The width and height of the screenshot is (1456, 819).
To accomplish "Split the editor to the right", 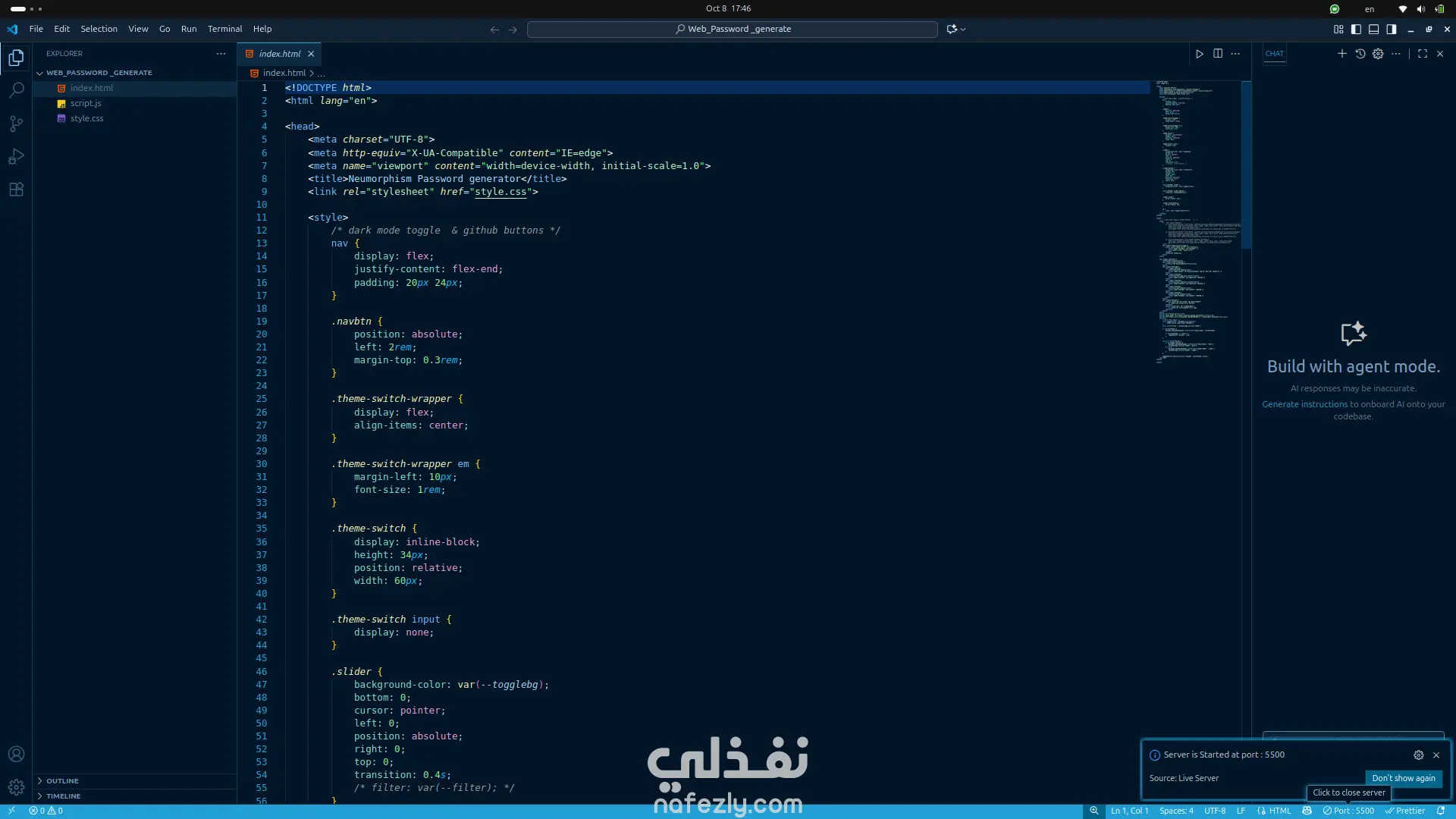I will click(x=1218, y=54).
